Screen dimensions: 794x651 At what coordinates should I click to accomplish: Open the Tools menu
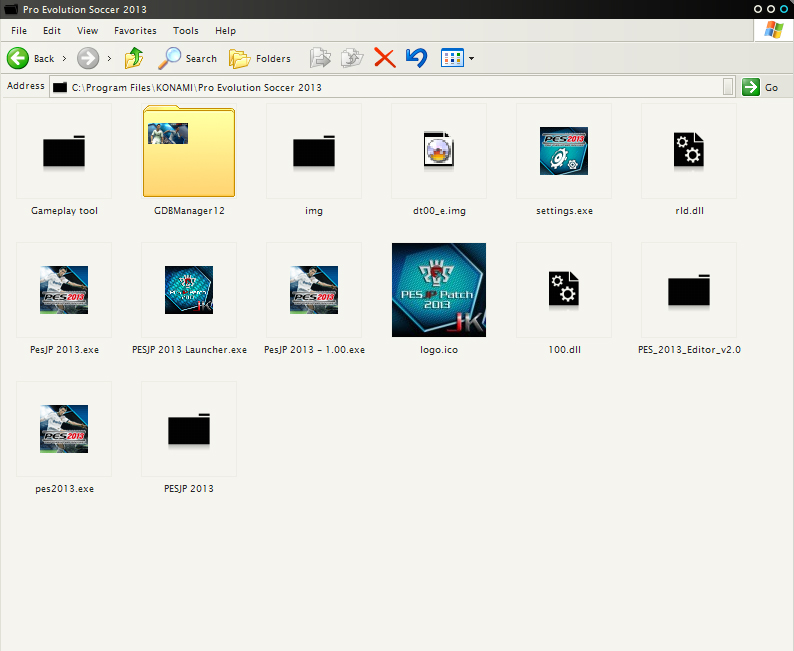[x=186, y=31]
